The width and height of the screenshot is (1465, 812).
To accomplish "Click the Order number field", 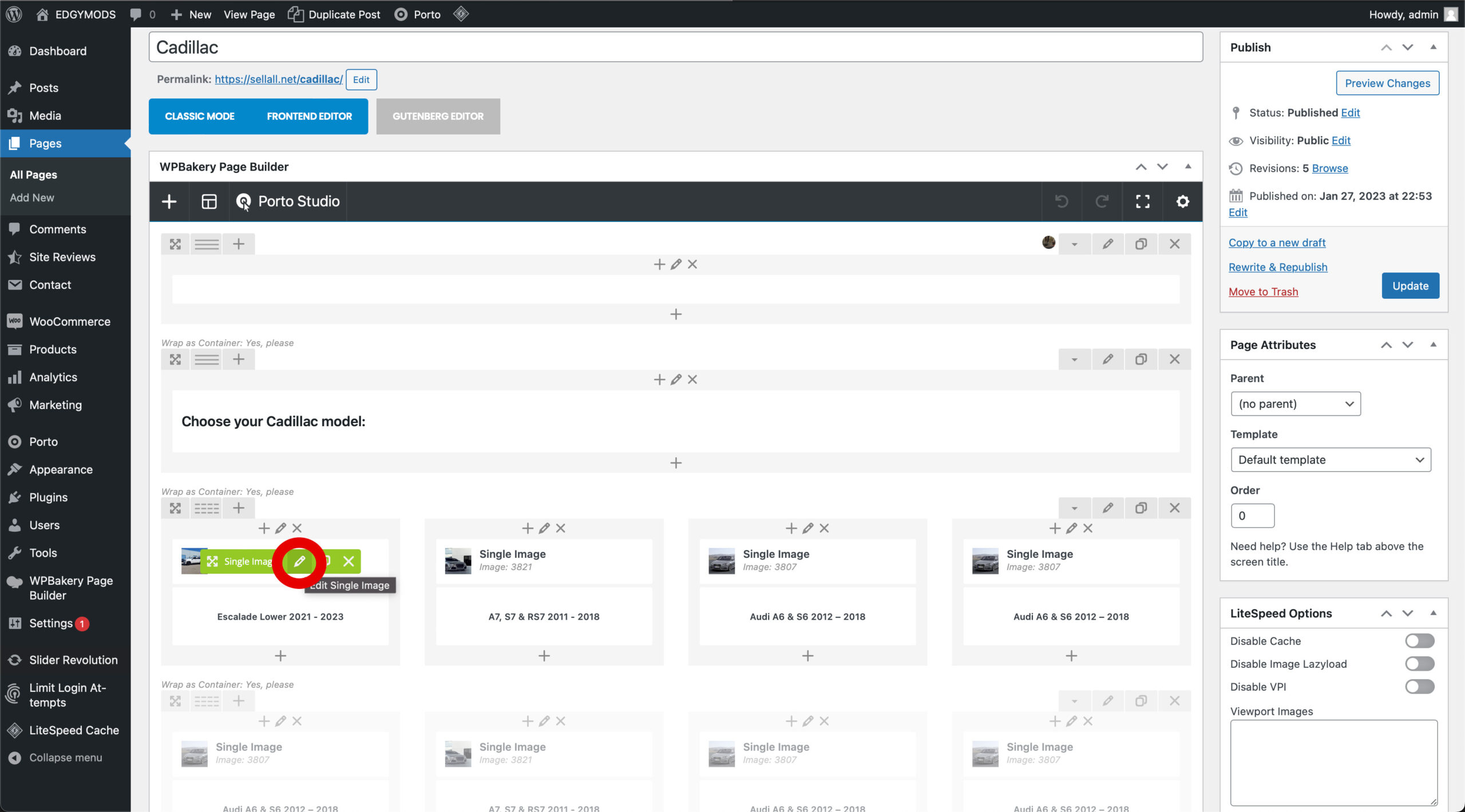I will coord(1252,516).
